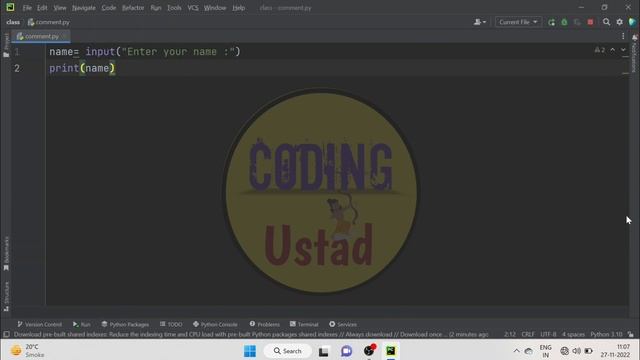Open the Chat app on the taskbar

tap(346, 351)
